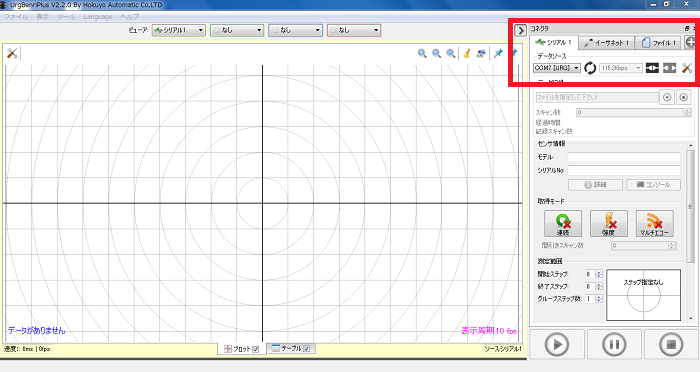700x372 pixels.
Task: Click the connect sensor icon
Action: pos(652,68)
